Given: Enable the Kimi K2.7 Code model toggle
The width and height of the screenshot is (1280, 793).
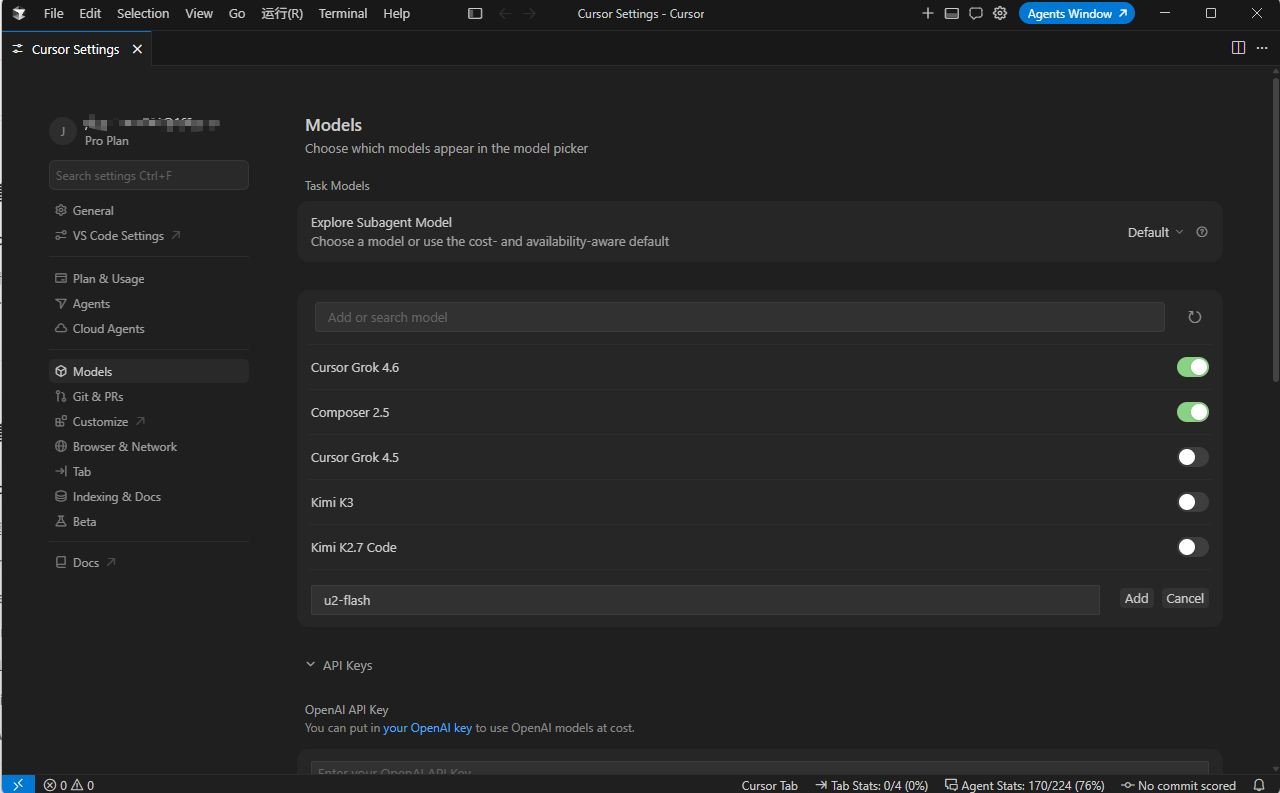Looking at the screenshot, I should click(1193, 547).
